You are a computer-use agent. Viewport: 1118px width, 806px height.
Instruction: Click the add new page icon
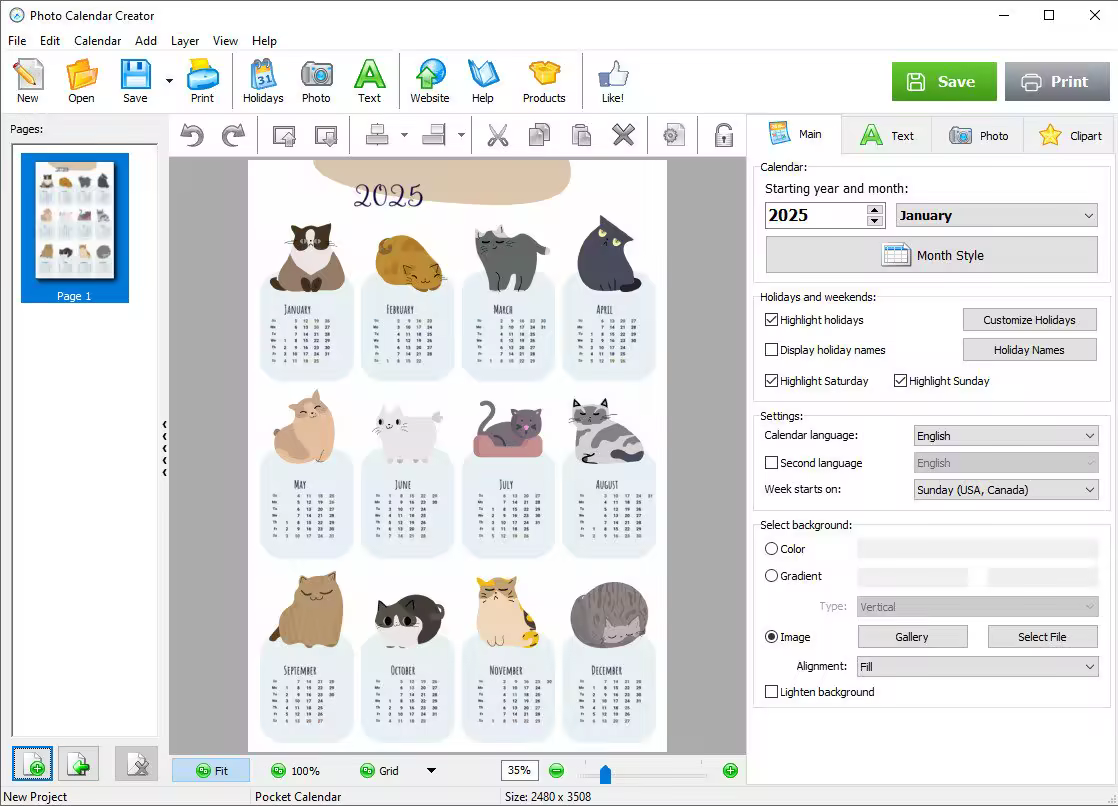pos(33,765)
